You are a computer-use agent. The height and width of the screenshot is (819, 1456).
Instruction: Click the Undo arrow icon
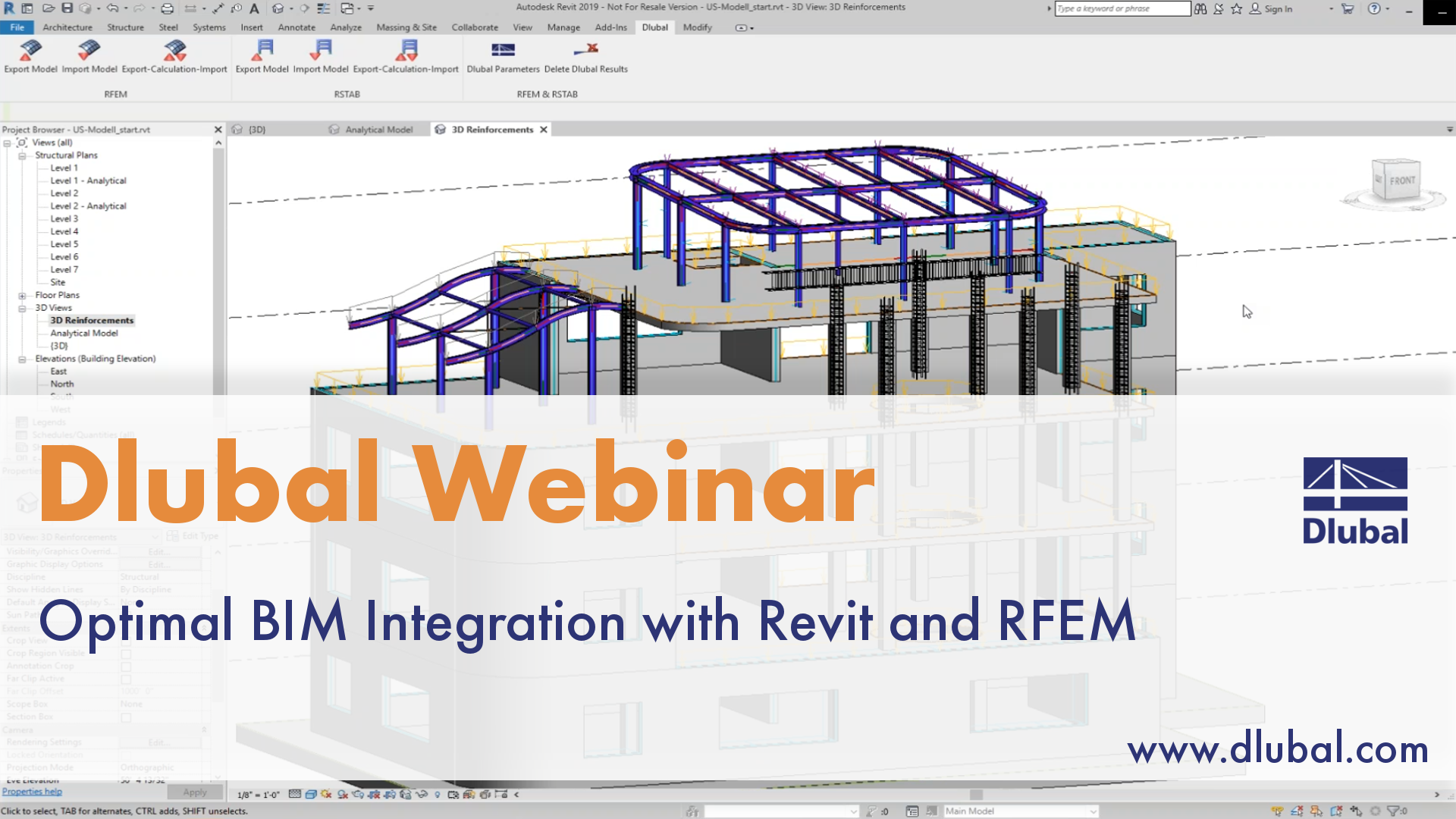112,8
